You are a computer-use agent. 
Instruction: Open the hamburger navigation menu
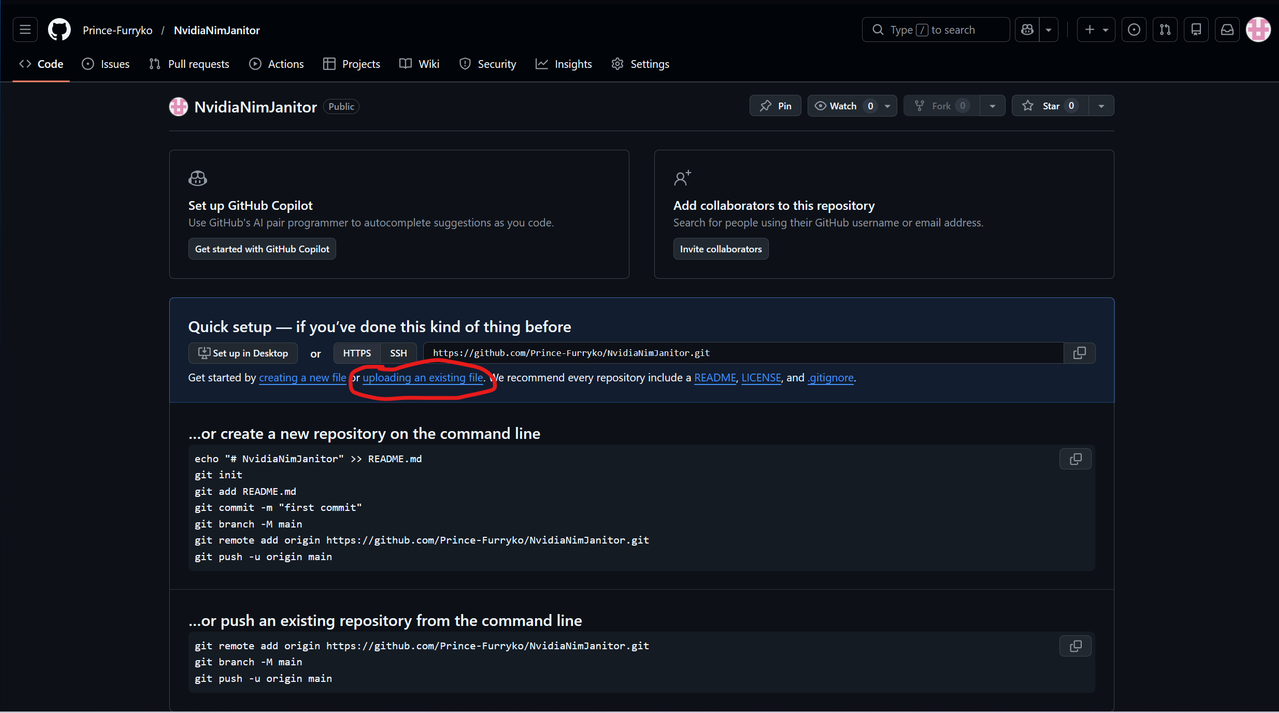click(x=25, y=30)
